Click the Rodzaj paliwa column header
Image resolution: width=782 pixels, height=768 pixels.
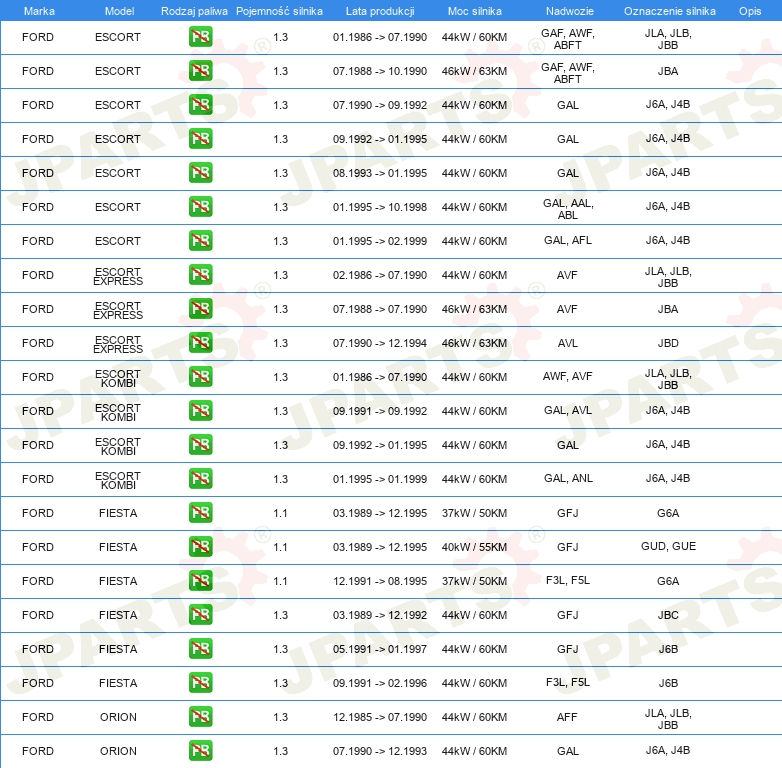[194, 11]
